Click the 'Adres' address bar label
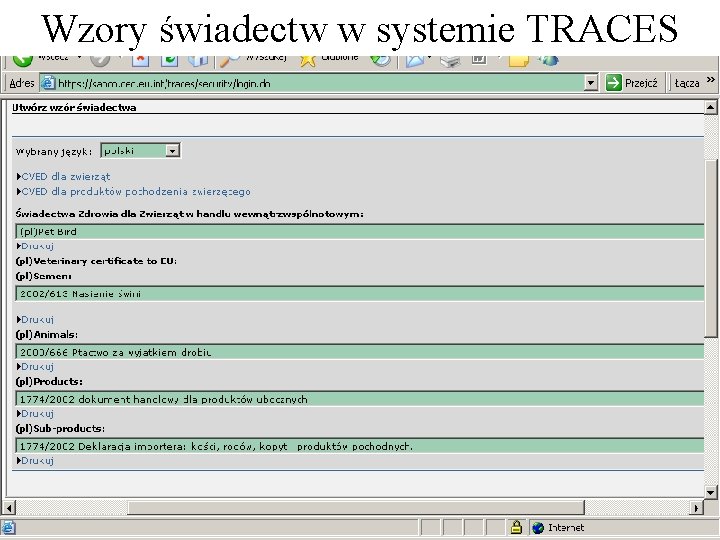Viewport: 720px width, 540px height. pos(22,83)
